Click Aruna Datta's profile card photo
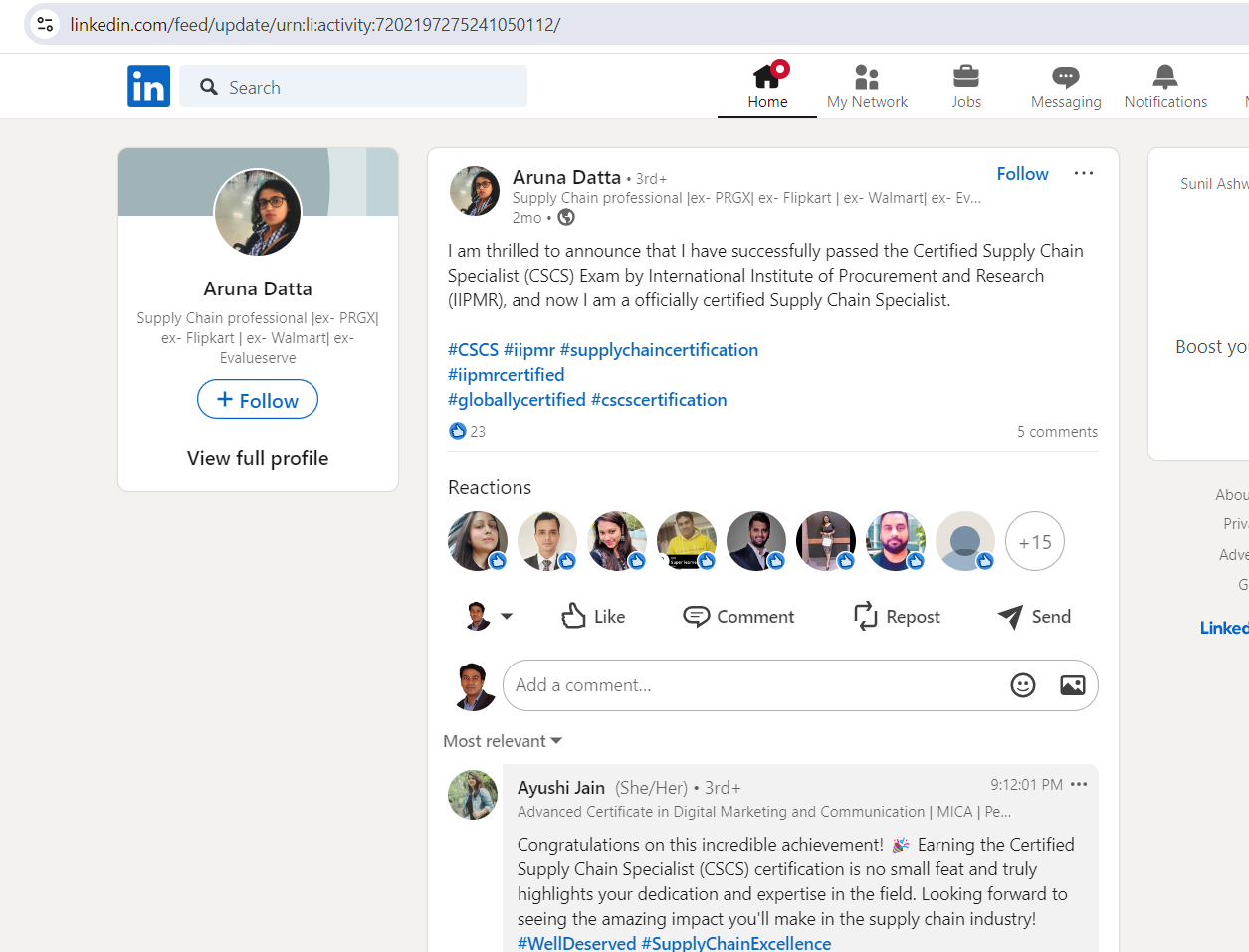Image resolution: width=1249 pixels, height=952 pixels. 258,212
